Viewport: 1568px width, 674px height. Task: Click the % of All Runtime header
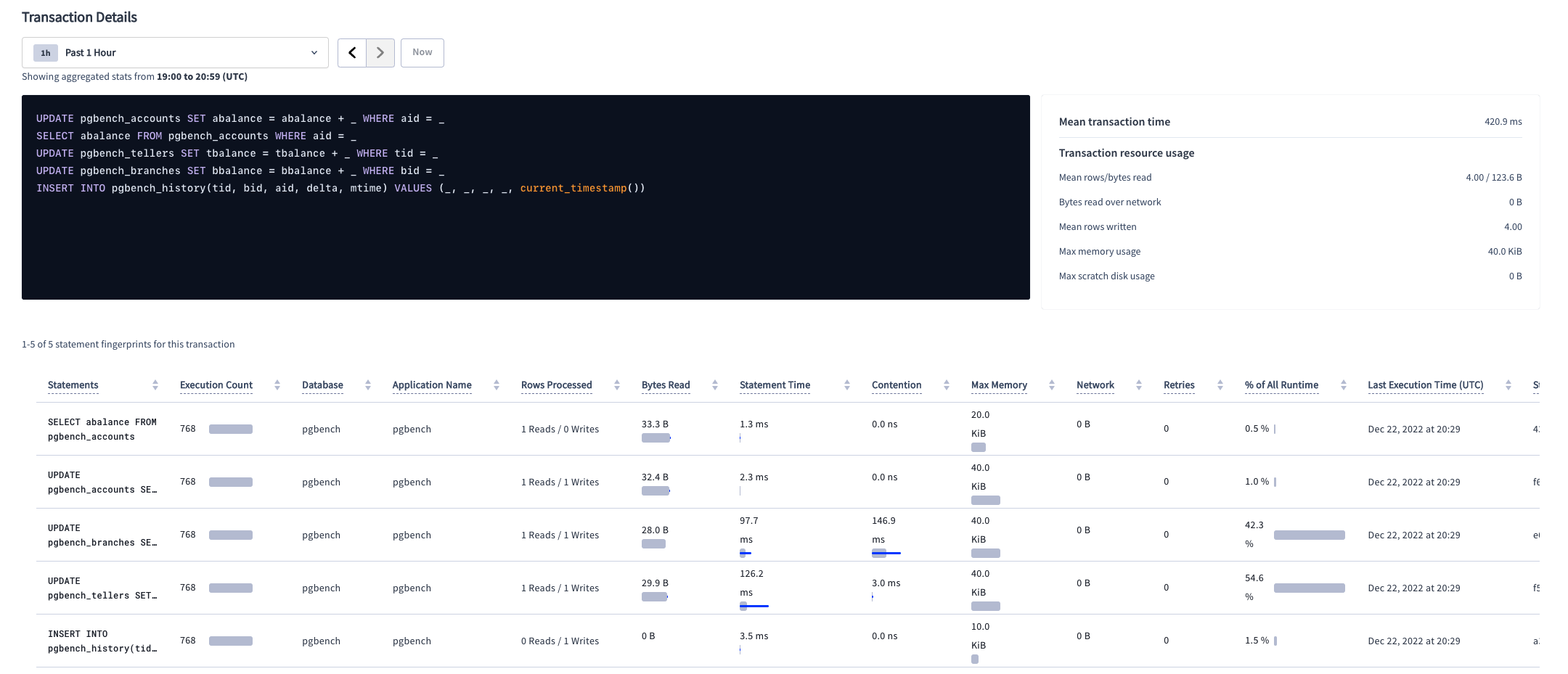(1281, 385)
